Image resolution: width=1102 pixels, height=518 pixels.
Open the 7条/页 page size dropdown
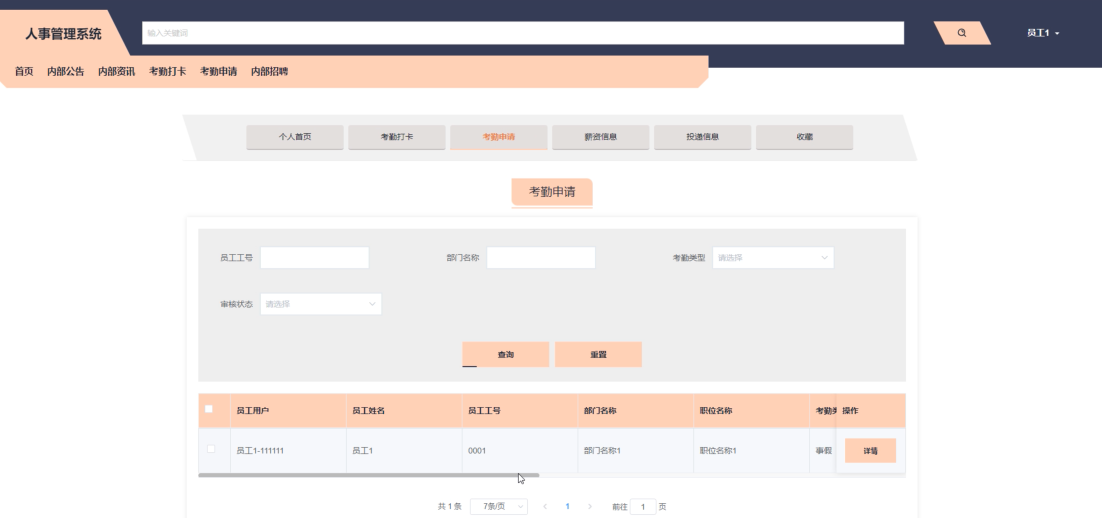(x=499, y=506)
